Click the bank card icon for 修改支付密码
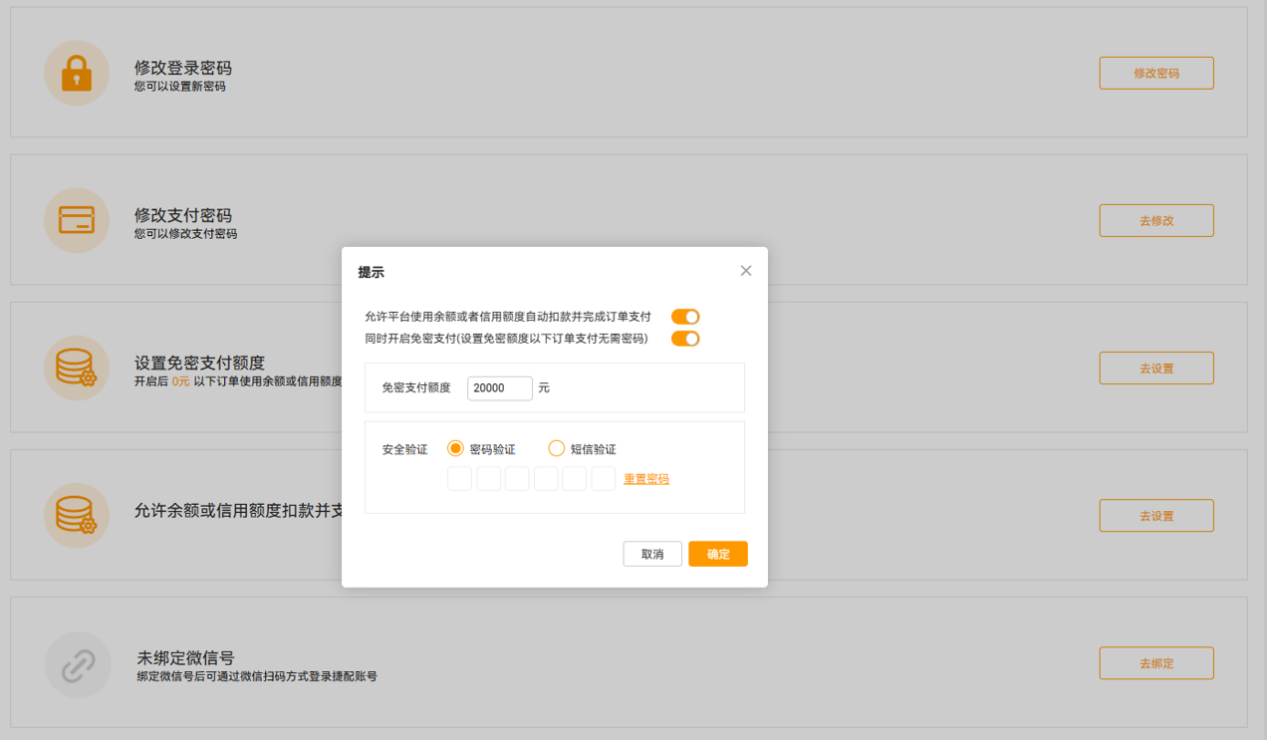 click(x=77, y=220)
